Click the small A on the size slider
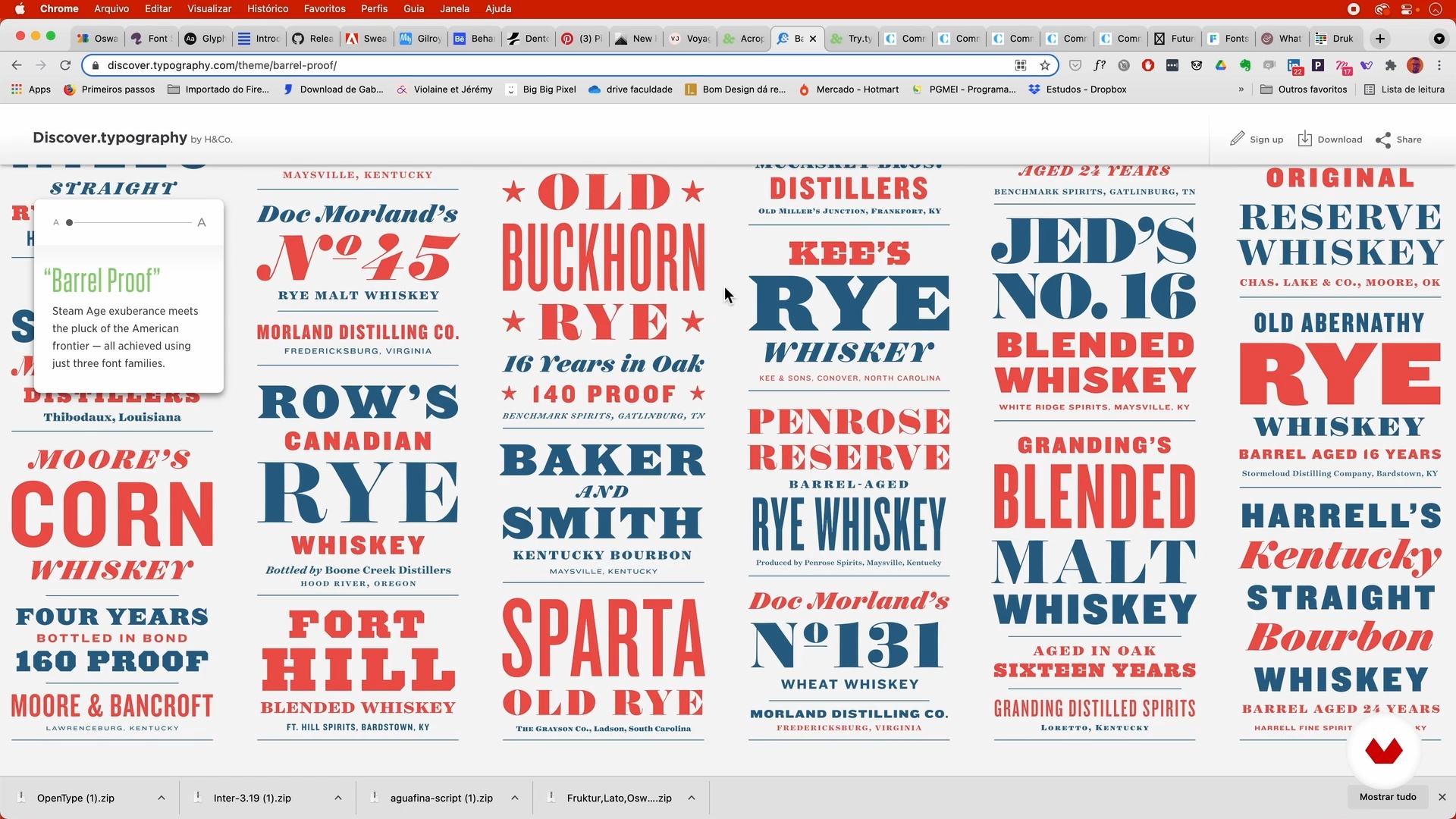1456x819 pixels. click(56, 222)
